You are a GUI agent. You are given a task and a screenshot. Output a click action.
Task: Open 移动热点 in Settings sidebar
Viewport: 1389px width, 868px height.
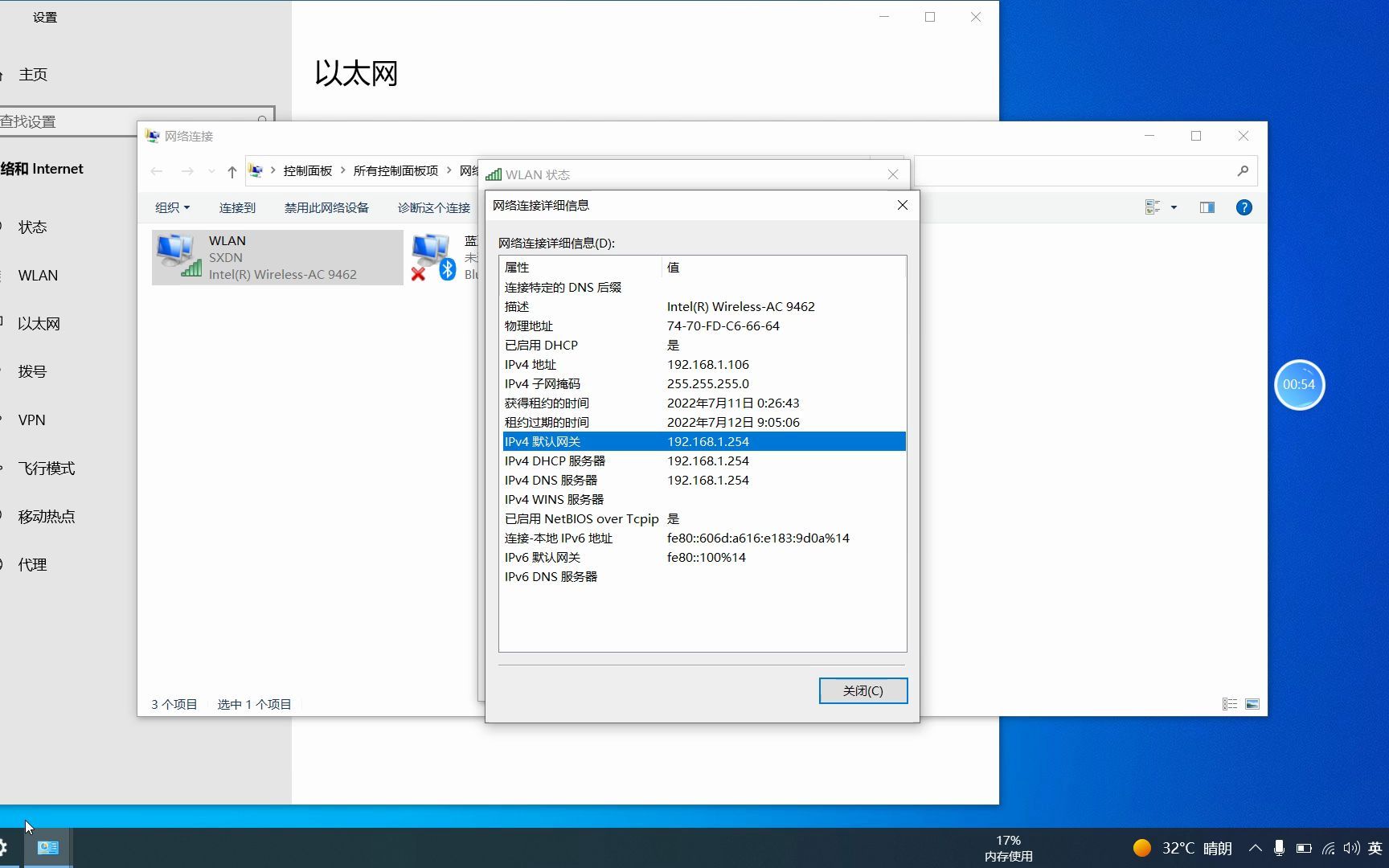tap(47, 517)
